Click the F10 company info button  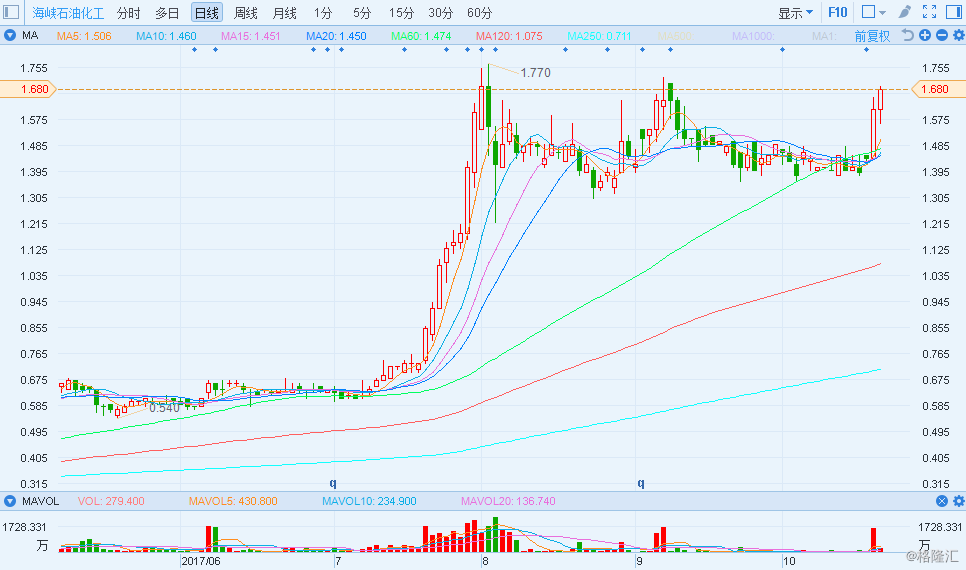(x=838, y=13)
